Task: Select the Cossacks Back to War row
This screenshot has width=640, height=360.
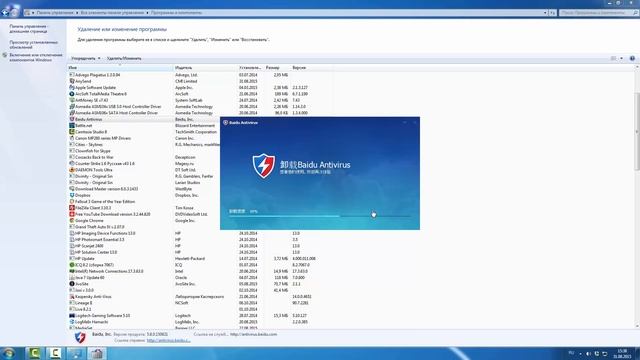Action: coord(144,157)
